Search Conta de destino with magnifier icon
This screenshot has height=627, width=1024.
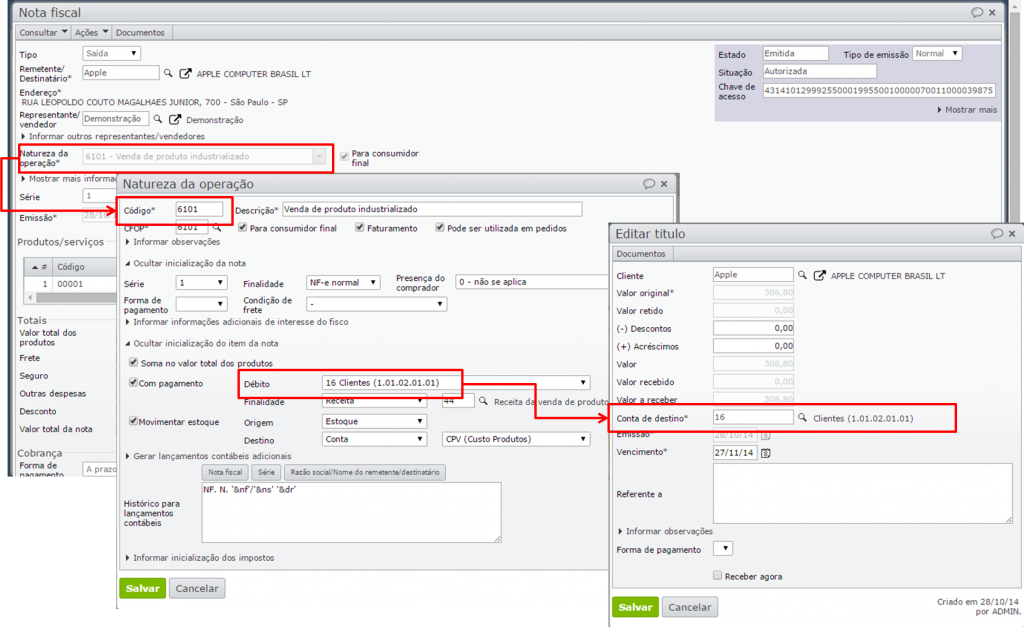(x=802, y=417)
